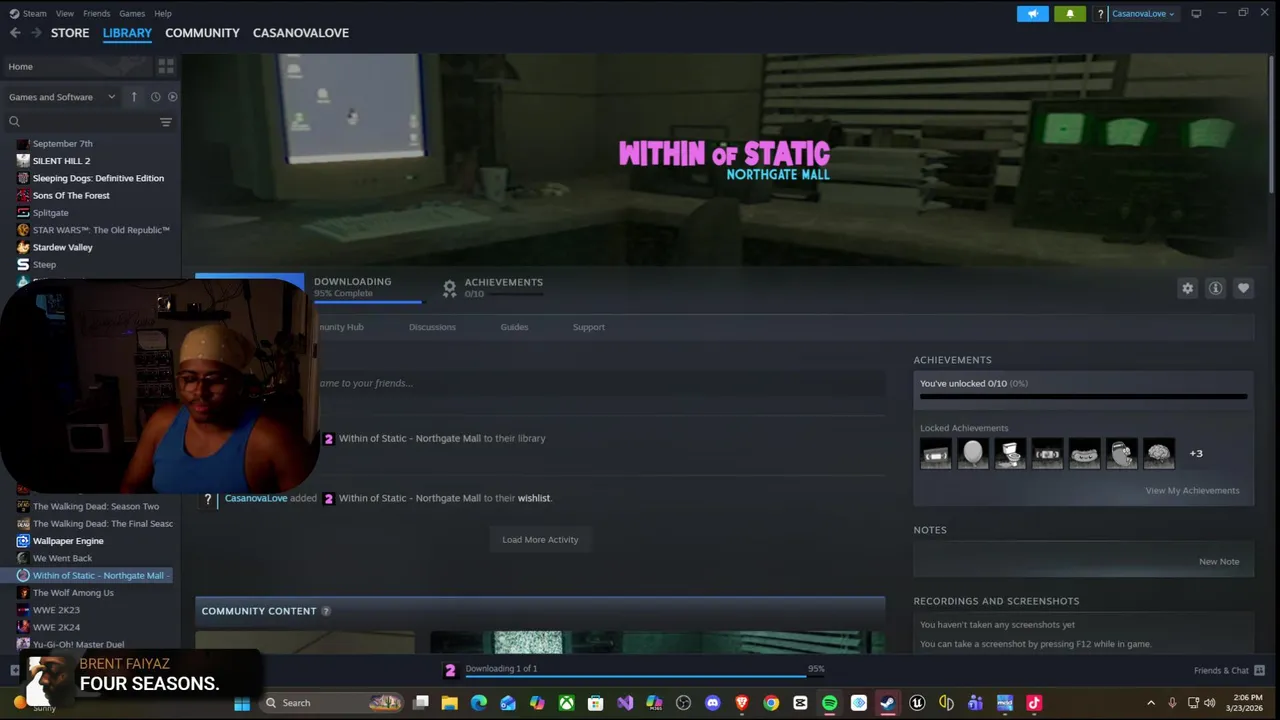Screen dimensions: 1280x720
Task: Click Load More Activity
Action: pos(540,540)
